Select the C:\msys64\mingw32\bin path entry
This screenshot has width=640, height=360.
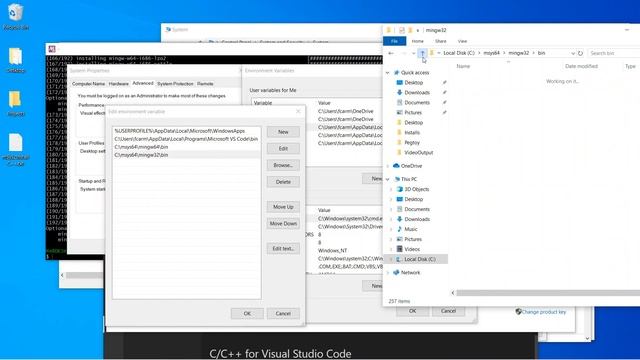tap(187, 155)
